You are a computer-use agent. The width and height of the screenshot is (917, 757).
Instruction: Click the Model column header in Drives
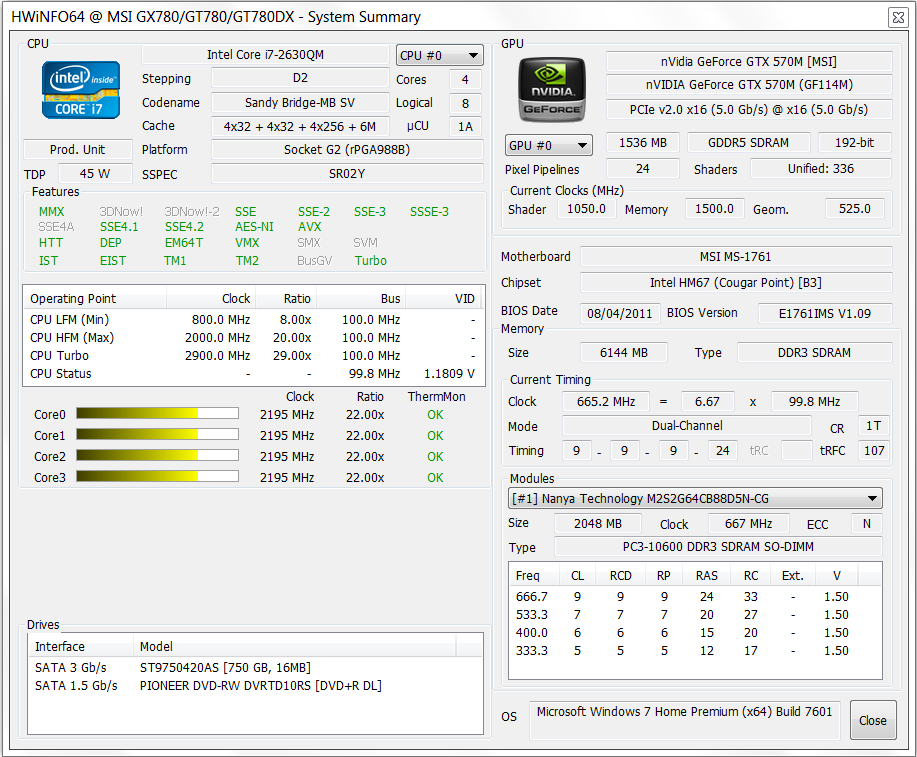point(294,646)
